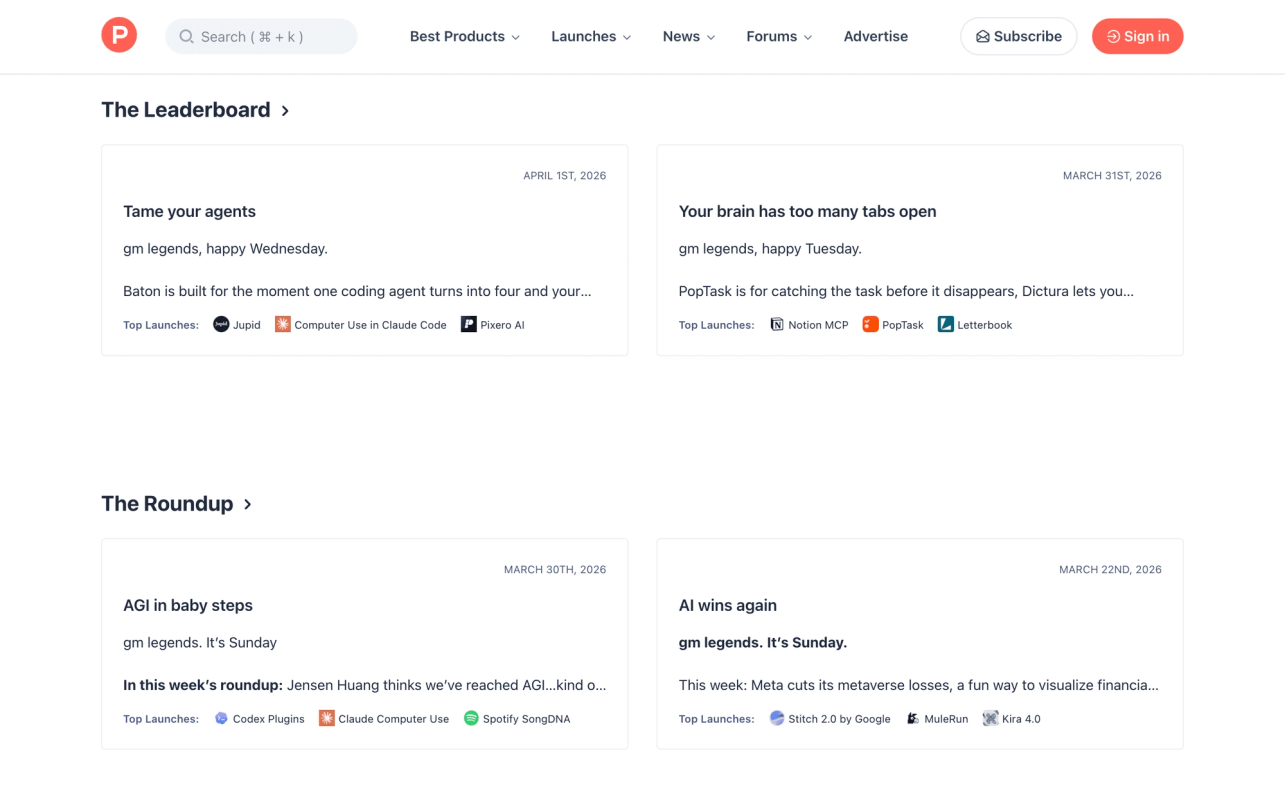Click Notion MCP launch name
This screenshot has width=1285, height=800.
pyautogui.click(x=818, y=325)
